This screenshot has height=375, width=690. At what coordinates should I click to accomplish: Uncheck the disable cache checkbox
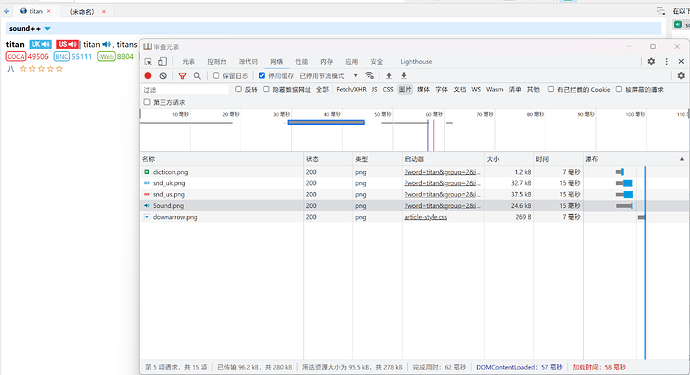point(262,76)
